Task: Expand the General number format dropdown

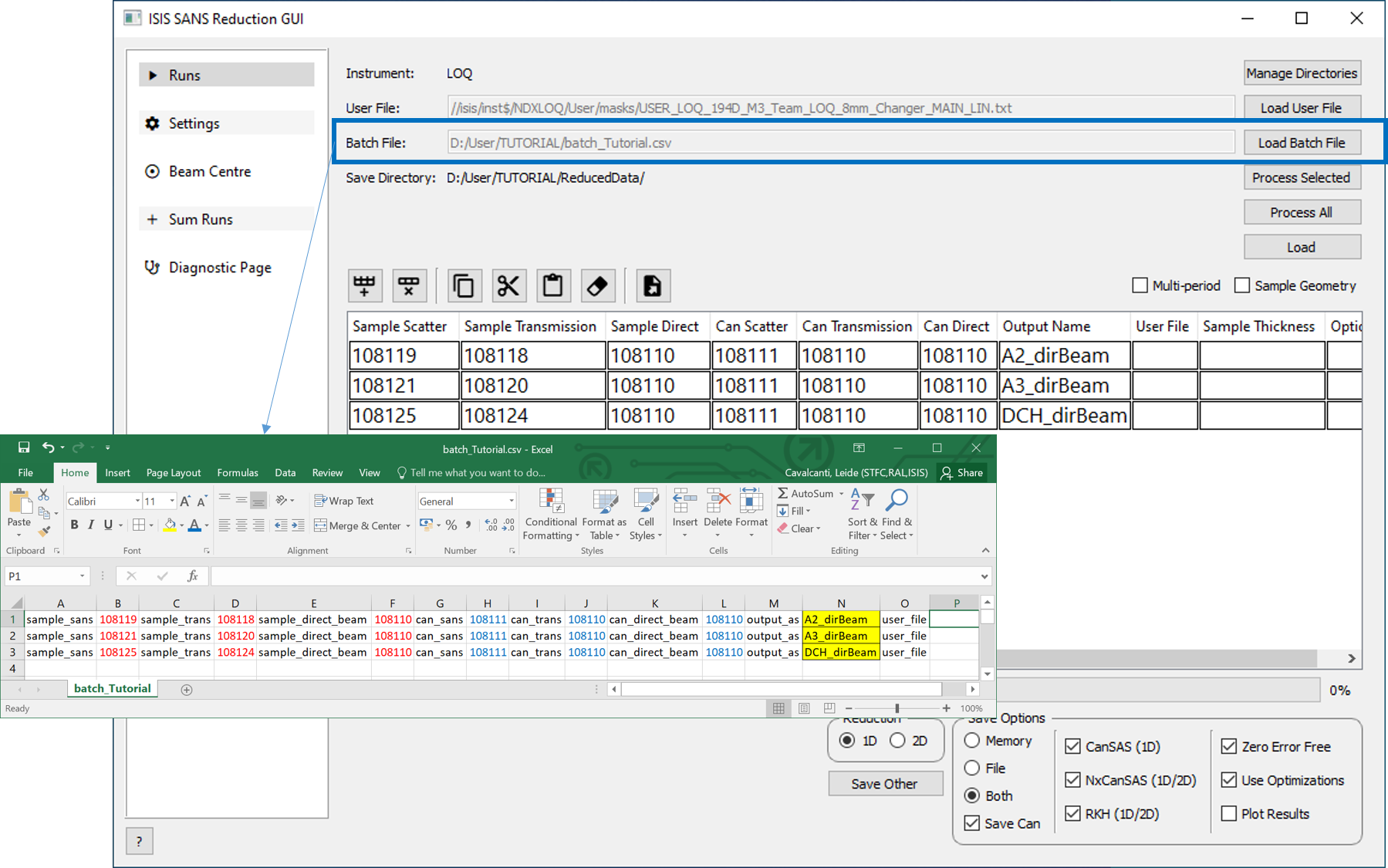Action: click(x=511, y=502)
